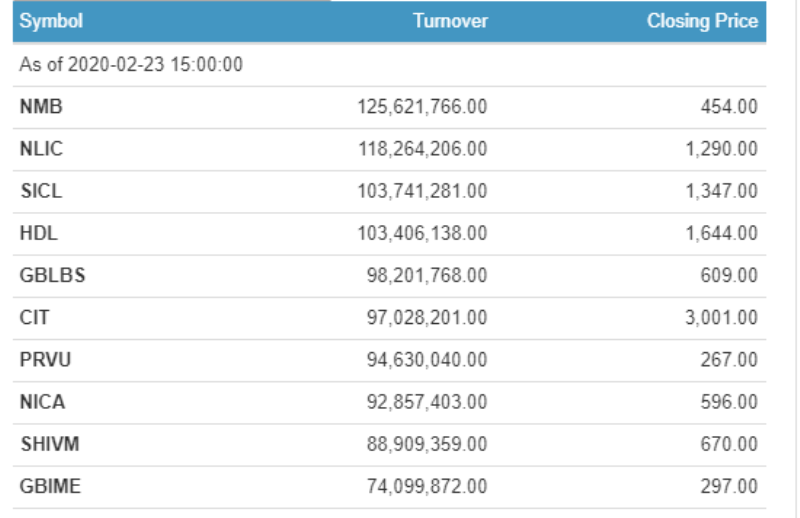The height and width of the screenshot is (518, 800).
Task: Open the GBIME stock symbol
Action: (50, 486)
